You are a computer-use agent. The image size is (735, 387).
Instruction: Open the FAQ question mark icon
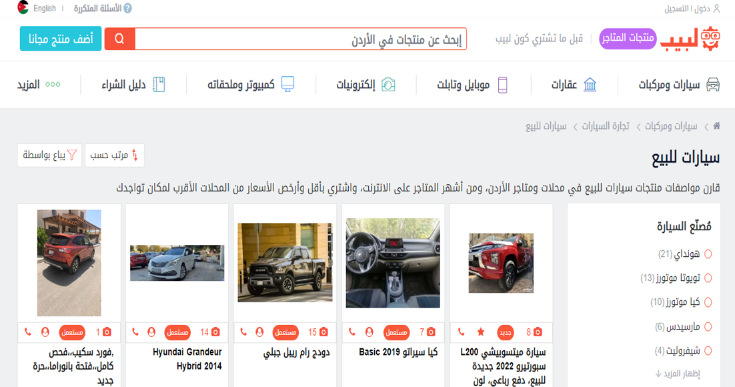pyautogui.click(x=128, y=8)
